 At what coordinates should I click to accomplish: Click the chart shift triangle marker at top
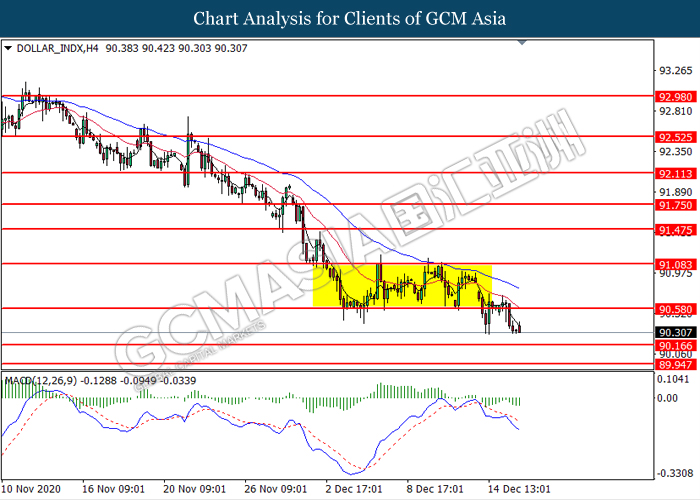tap(522, 42)
